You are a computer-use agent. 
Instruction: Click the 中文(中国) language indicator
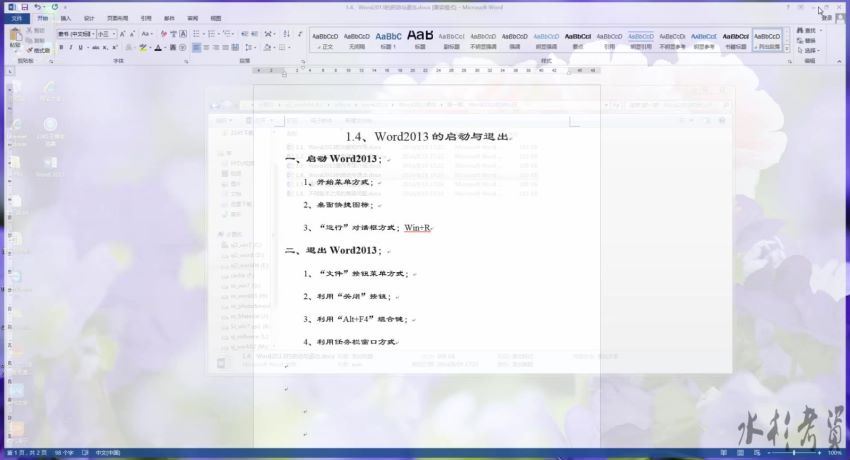click(107, 452)
